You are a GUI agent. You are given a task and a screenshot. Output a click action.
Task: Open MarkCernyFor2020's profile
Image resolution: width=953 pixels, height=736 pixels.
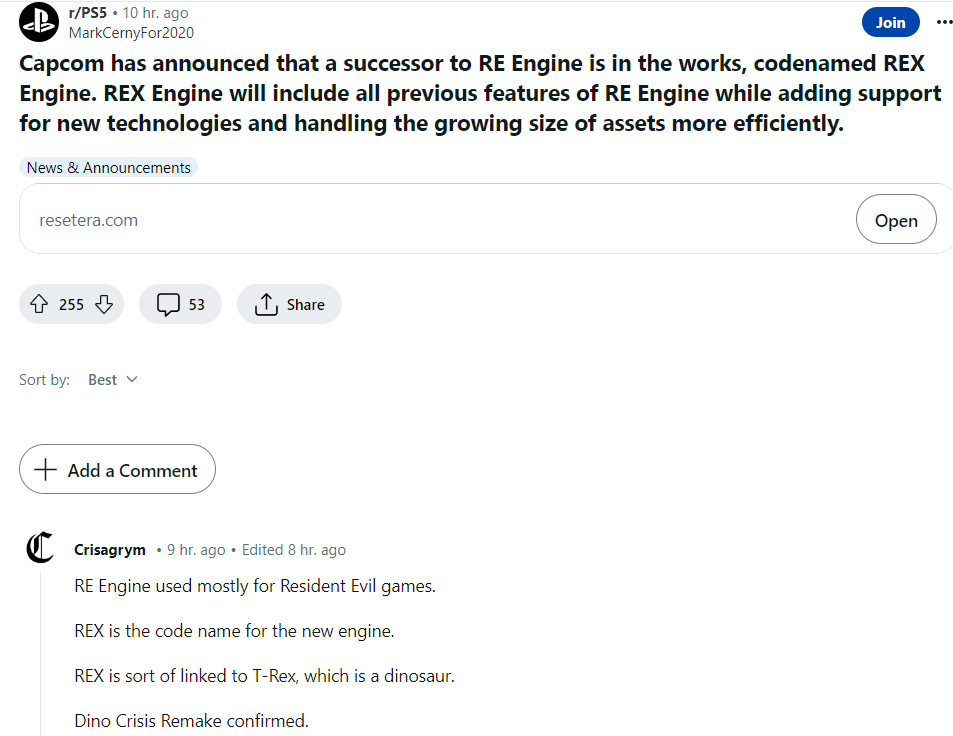(131, 32)
